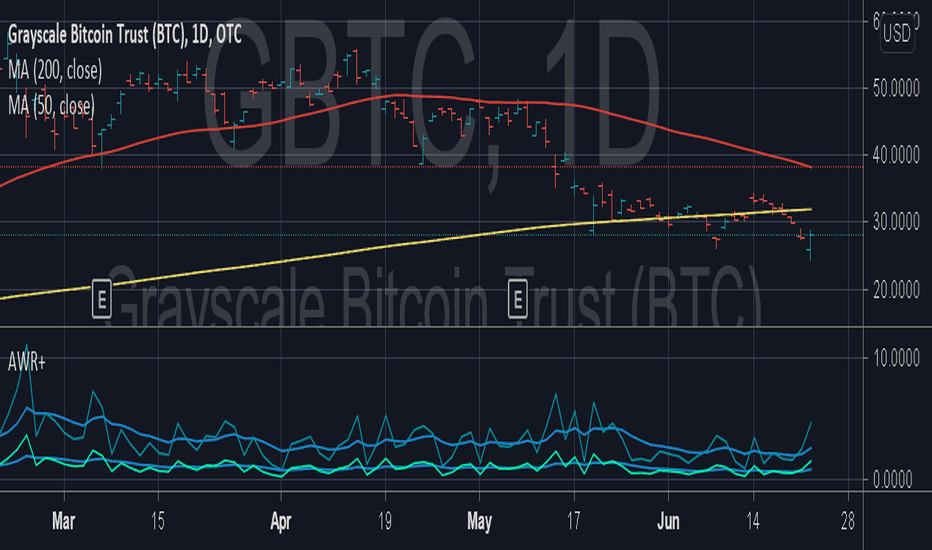This screenshot has height=550, width=932.
Task: Open the second earnings E marker near May
Action: (518, 299)
